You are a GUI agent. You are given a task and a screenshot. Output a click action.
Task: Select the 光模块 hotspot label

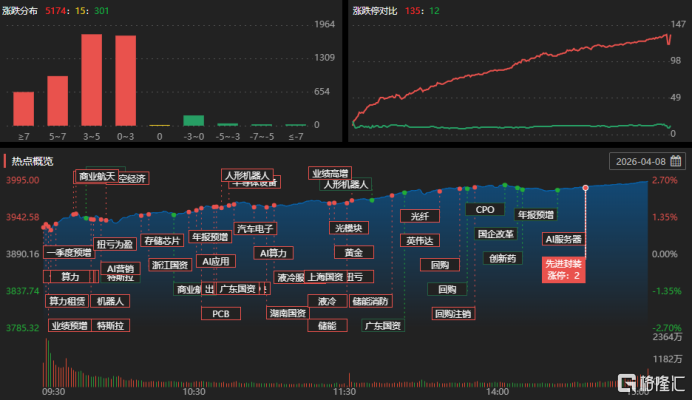point(350,227)
